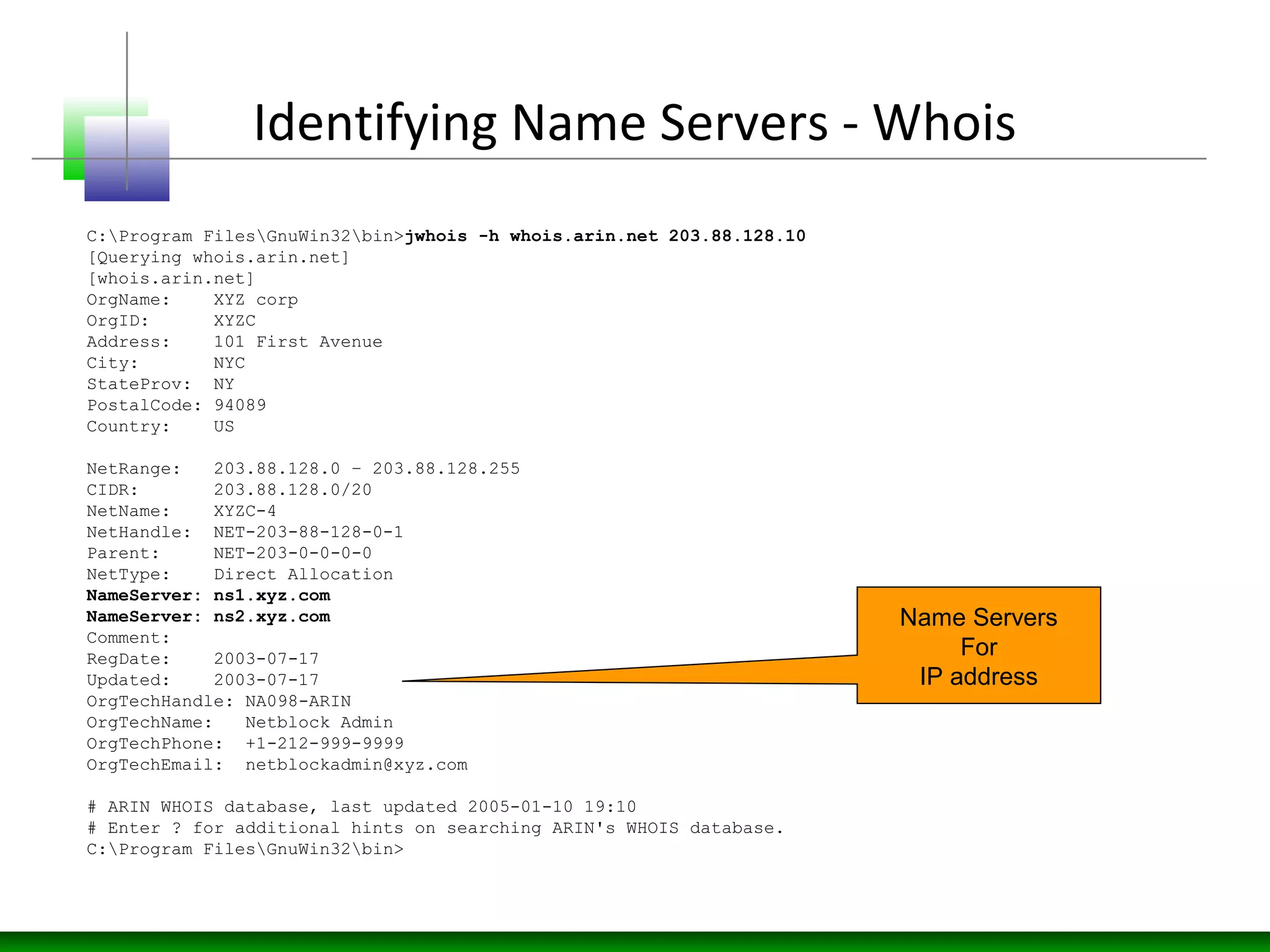Click the slide title Identifying Name Servers - Whois

pos(634,124)
